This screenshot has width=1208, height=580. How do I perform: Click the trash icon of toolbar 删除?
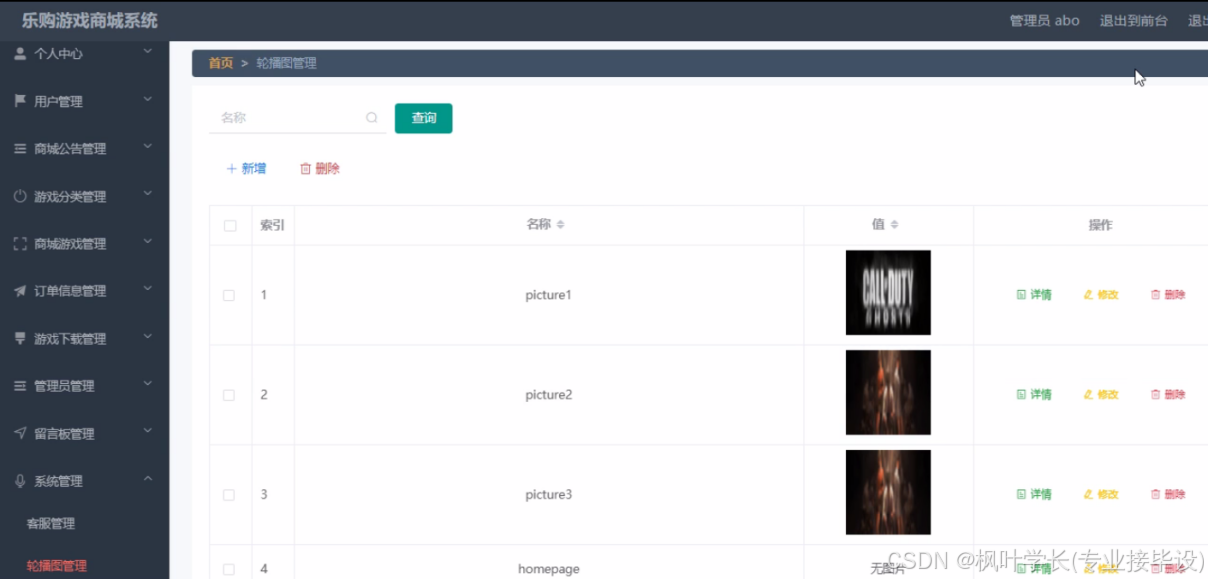coord(306,169)
